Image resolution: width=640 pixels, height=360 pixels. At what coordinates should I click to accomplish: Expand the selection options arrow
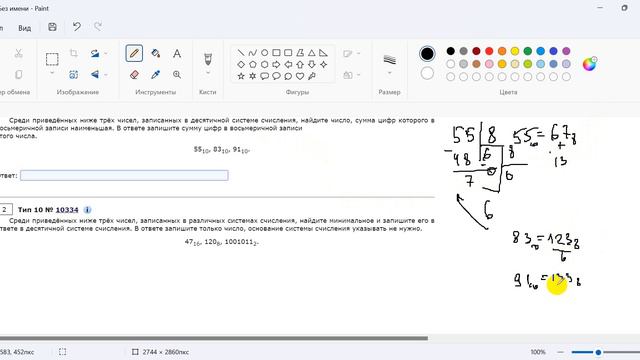tap(52, 73)
